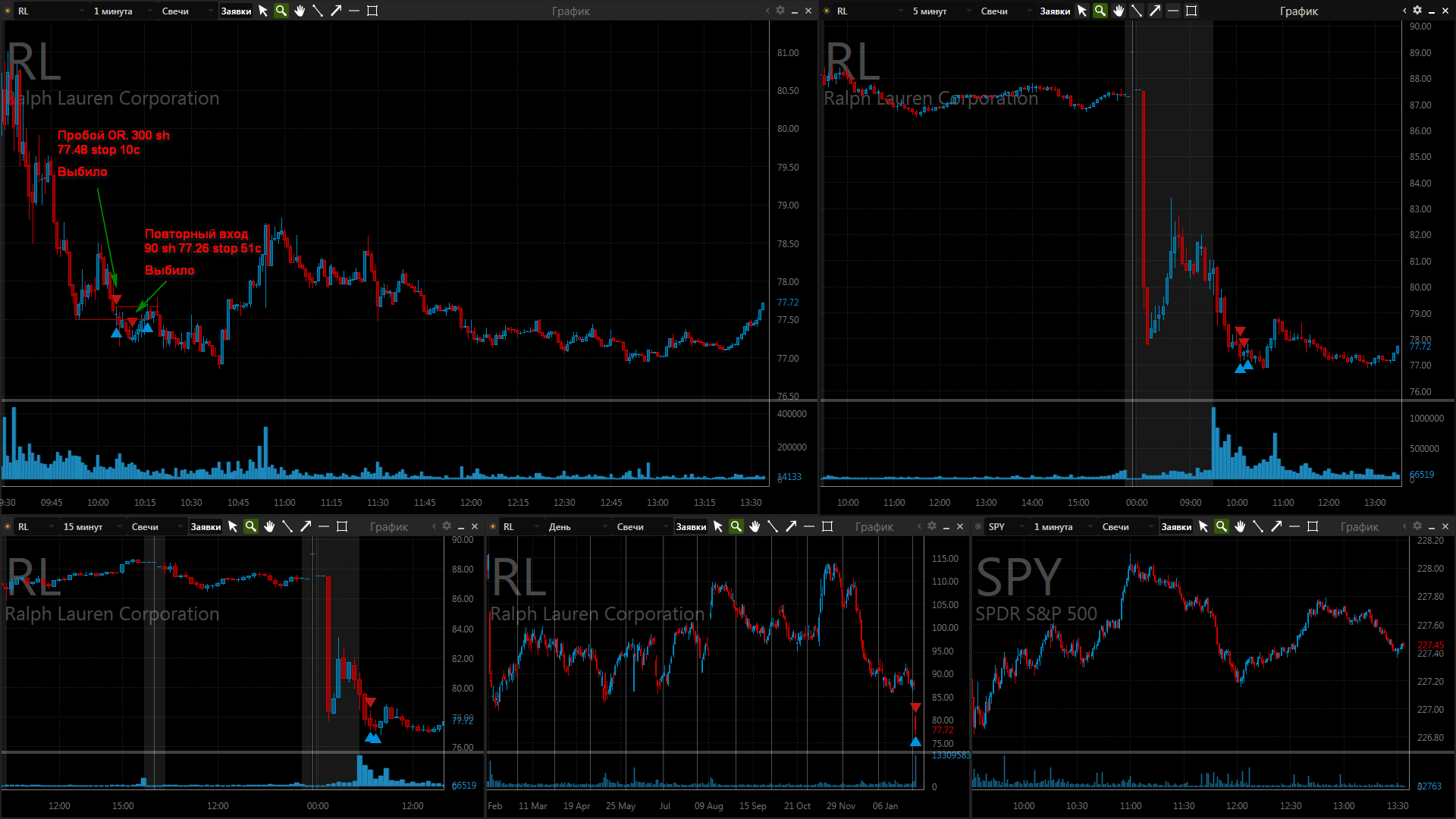Click the График title of the SPY chart
The width and height of the screenshot is (1456, 819).
[x=1360, y=526]
